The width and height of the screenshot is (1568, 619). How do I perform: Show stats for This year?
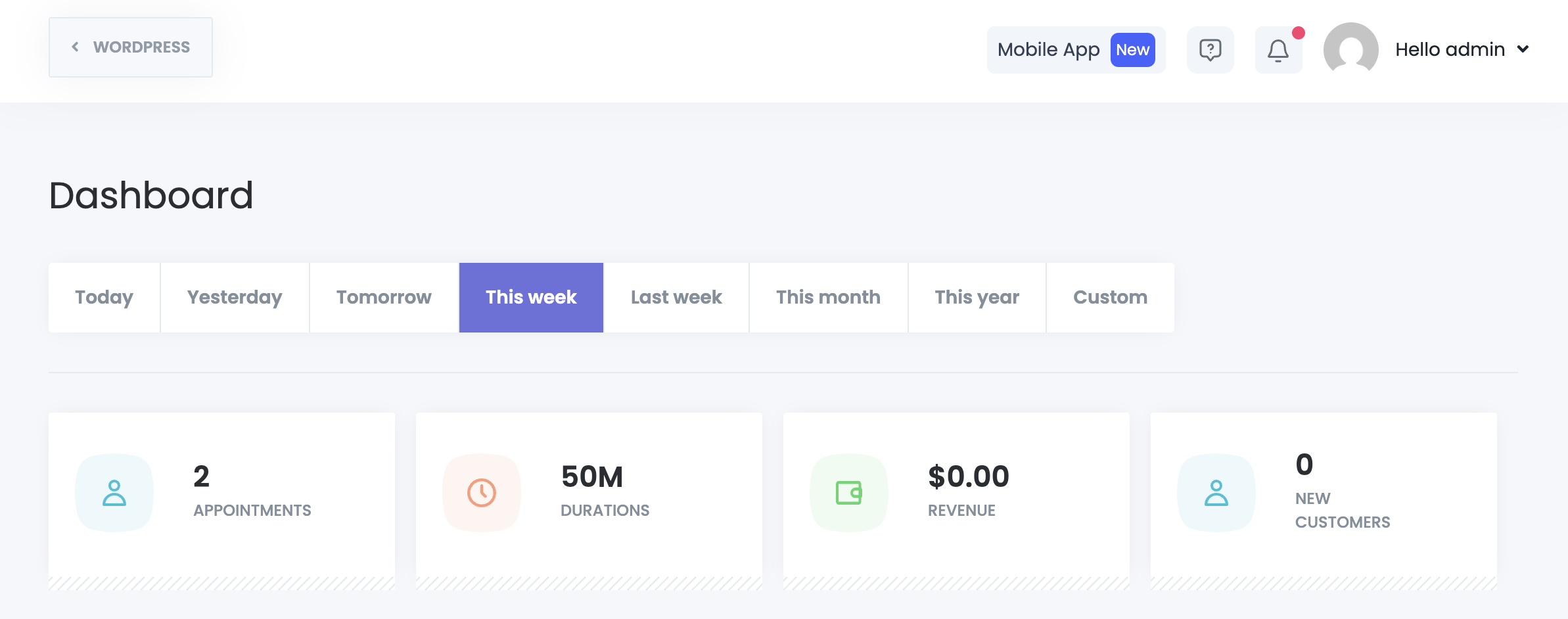point(977,298)
